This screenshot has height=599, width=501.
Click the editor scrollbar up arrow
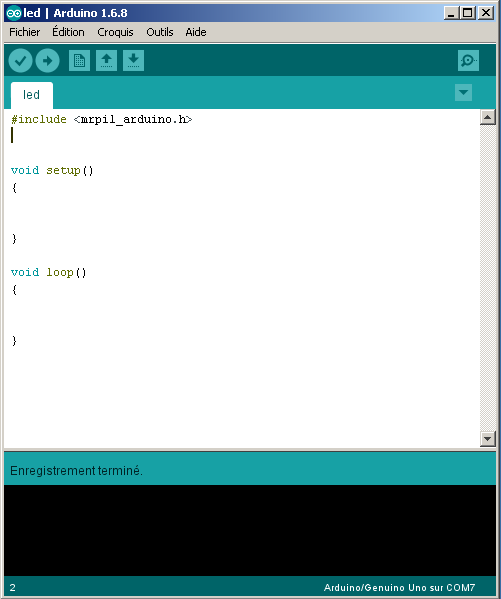(x=487, y=117)
